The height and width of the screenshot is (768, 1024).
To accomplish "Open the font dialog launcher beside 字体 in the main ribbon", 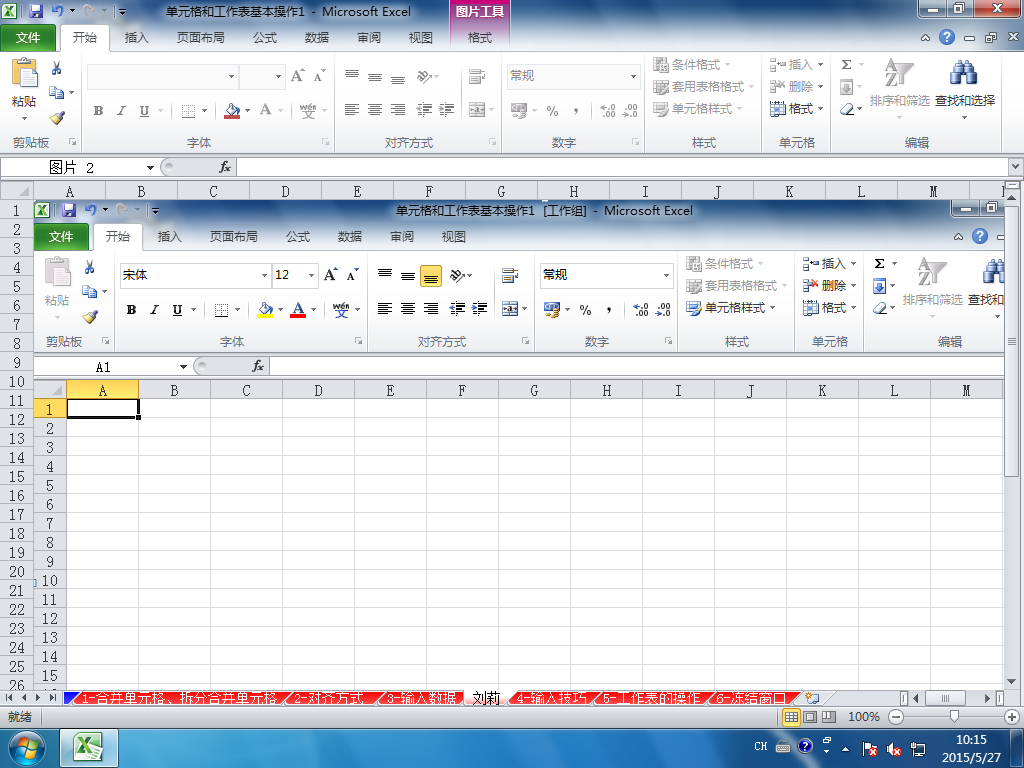I will (325, 142).
